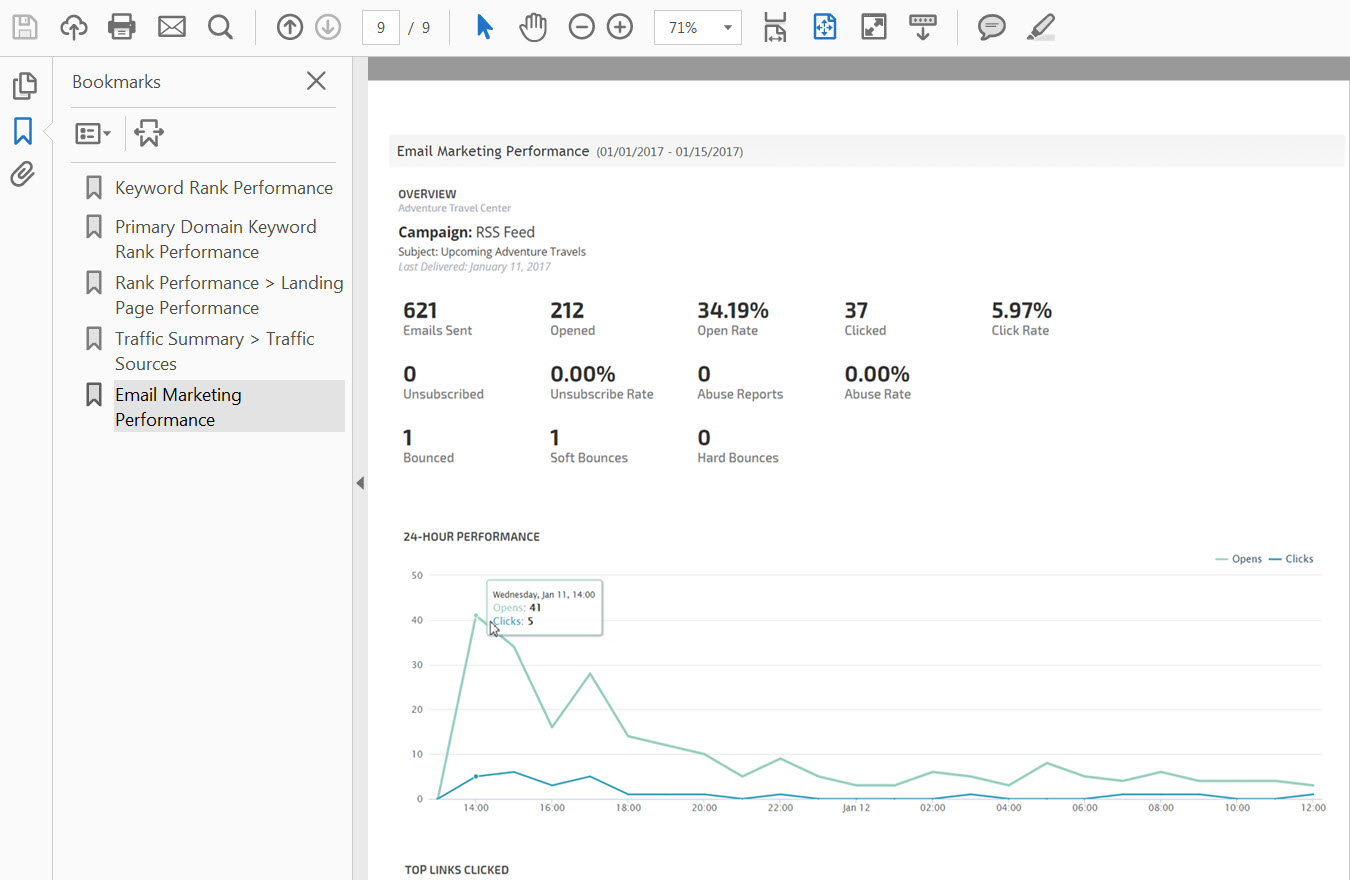Select the highlighter pen tool

click(x=1041, y=27)
